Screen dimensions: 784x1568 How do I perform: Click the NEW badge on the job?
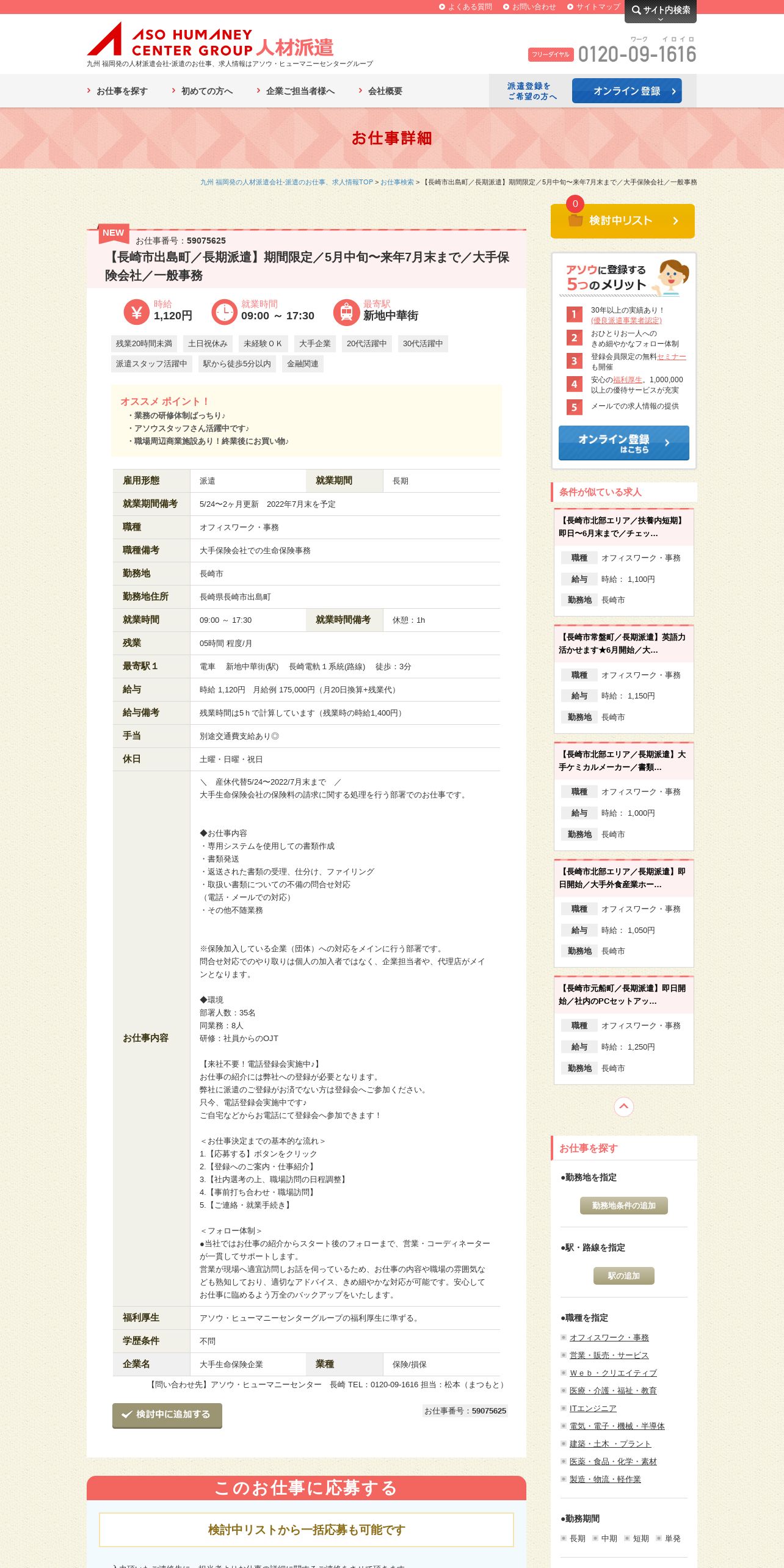click(113, 233)
